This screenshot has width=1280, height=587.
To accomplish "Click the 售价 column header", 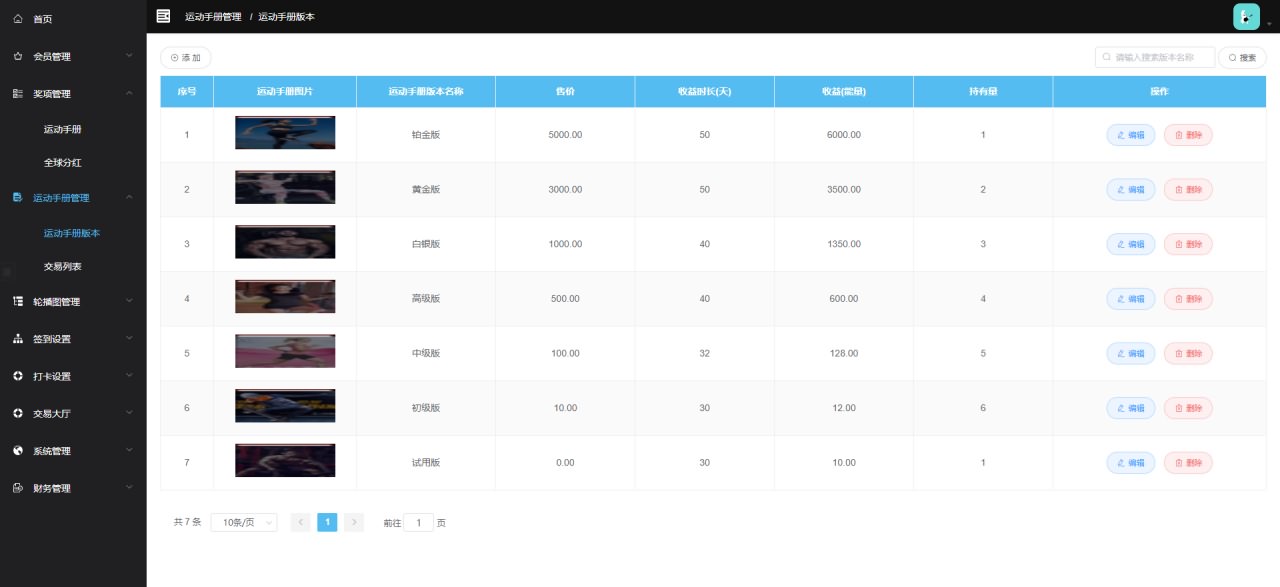I will [565, 91].
